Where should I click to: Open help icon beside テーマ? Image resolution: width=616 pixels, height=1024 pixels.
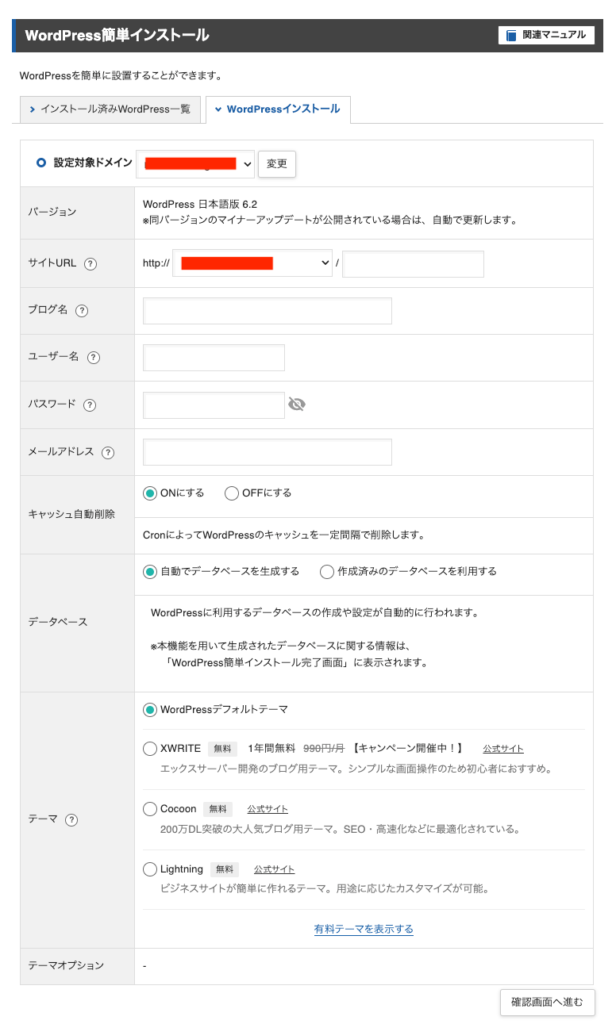(x=72, y=820)
